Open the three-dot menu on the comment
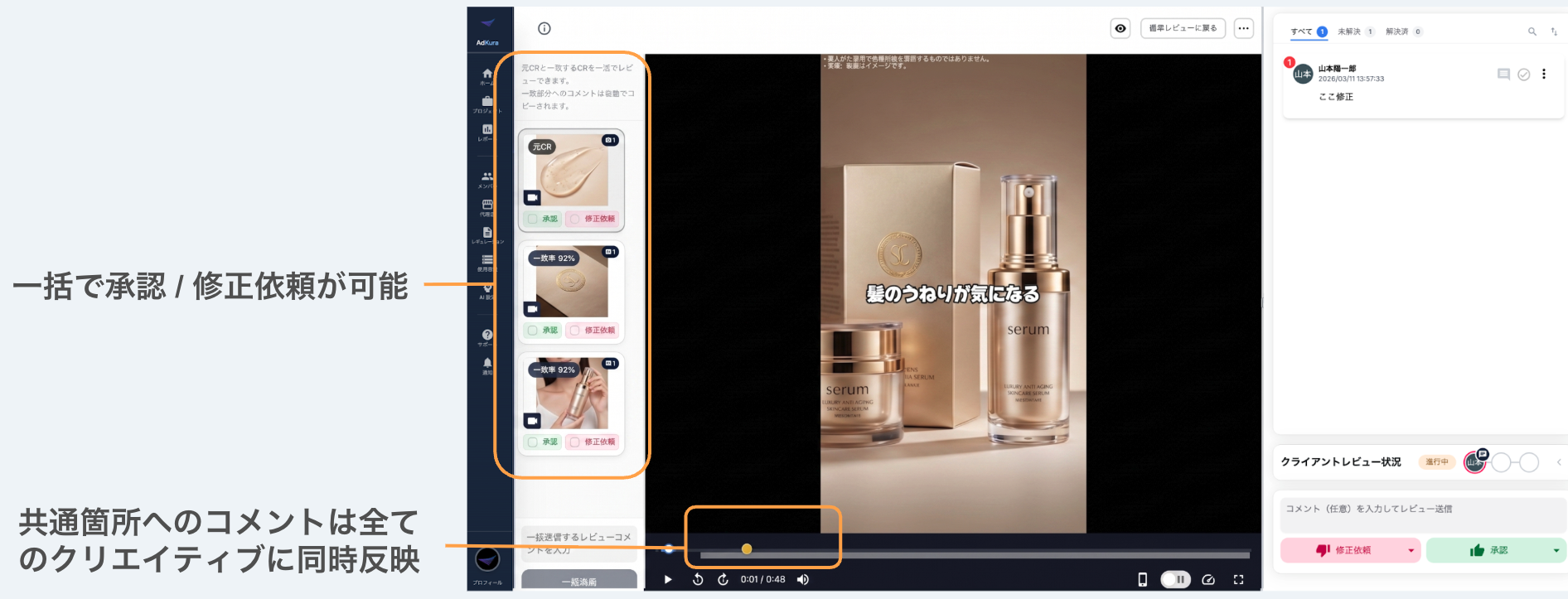 pos(1543,75)
